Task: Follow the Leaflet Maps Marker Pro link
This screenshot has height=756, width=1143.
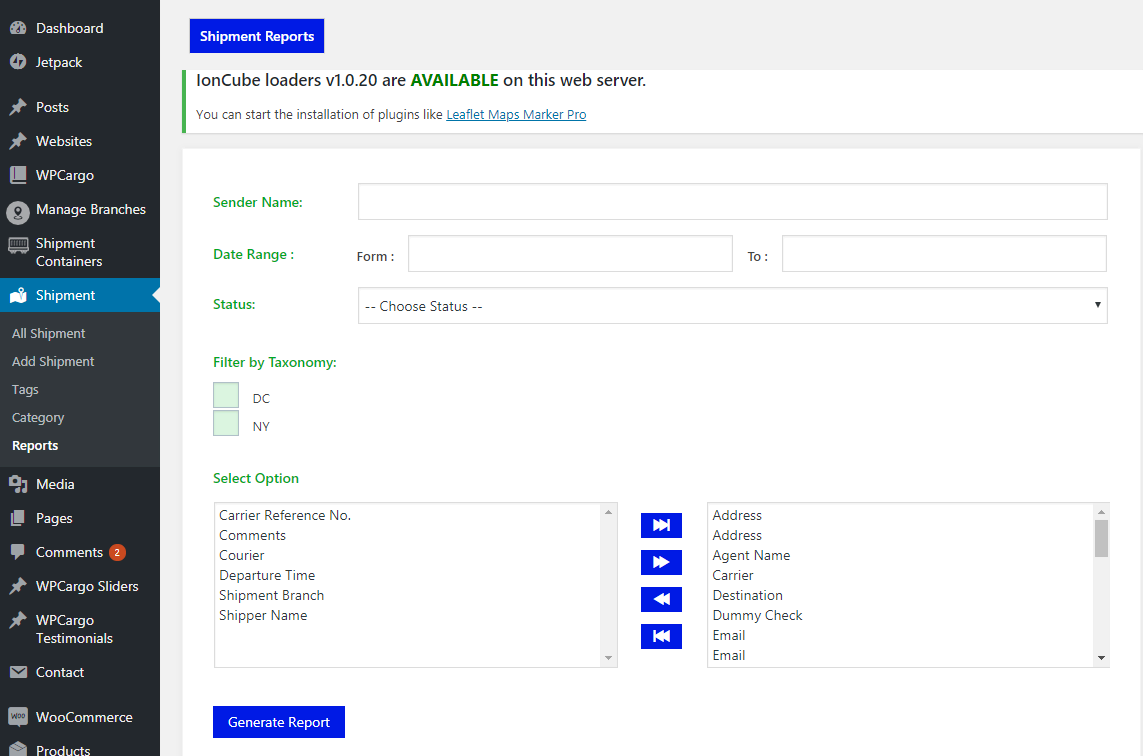Action: (516, 115)
